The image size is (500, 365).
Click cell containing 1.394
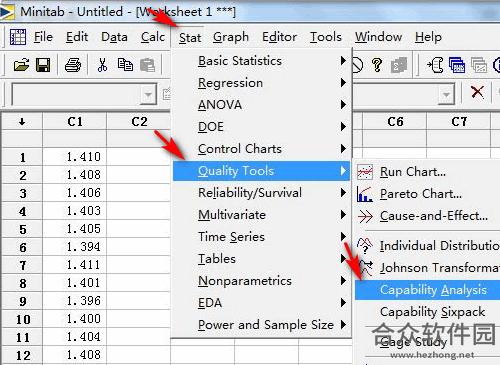[x=75, y=247]
